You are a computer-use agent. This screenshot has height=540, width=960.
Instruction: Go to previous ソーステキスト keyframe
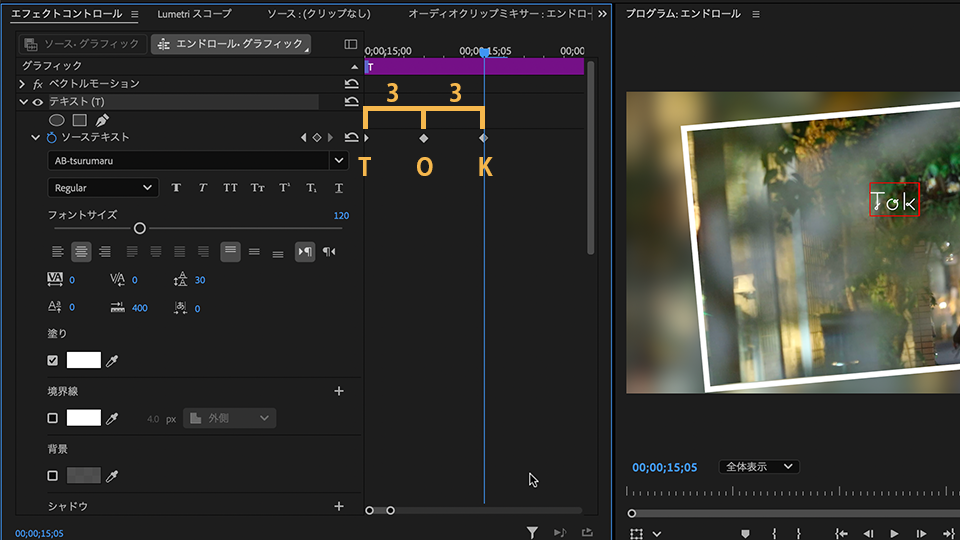tap(304, 138)
